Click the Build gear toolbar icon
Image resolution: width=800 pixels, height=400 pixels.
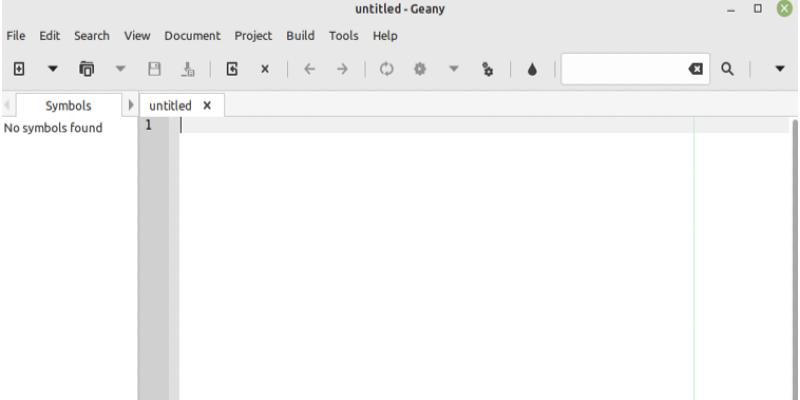tap(420, 69)
